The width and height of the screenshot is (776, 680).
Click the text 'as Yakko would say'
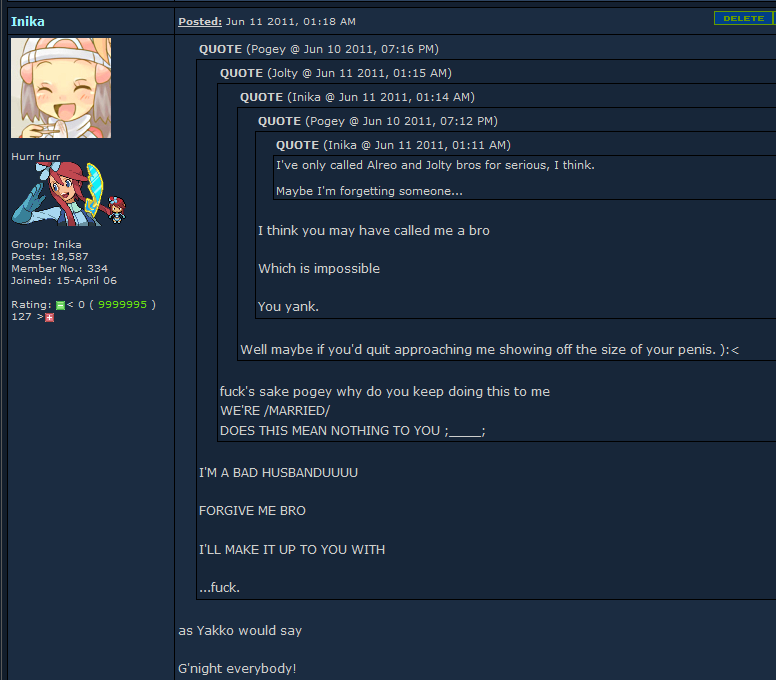pos(240,631)
